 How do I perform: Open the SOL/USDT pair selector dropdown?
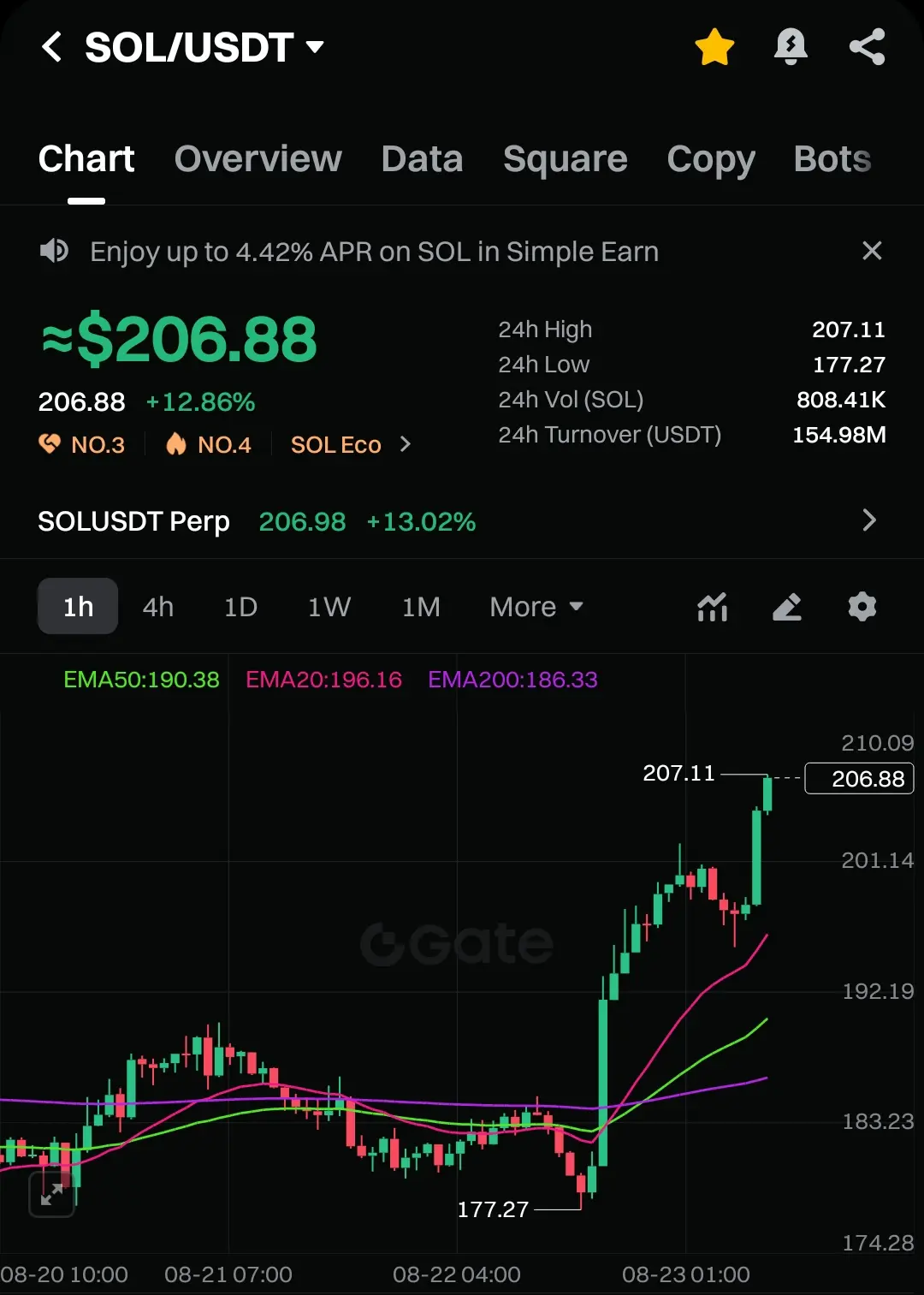pyautogui.click(x=204, y=47)
